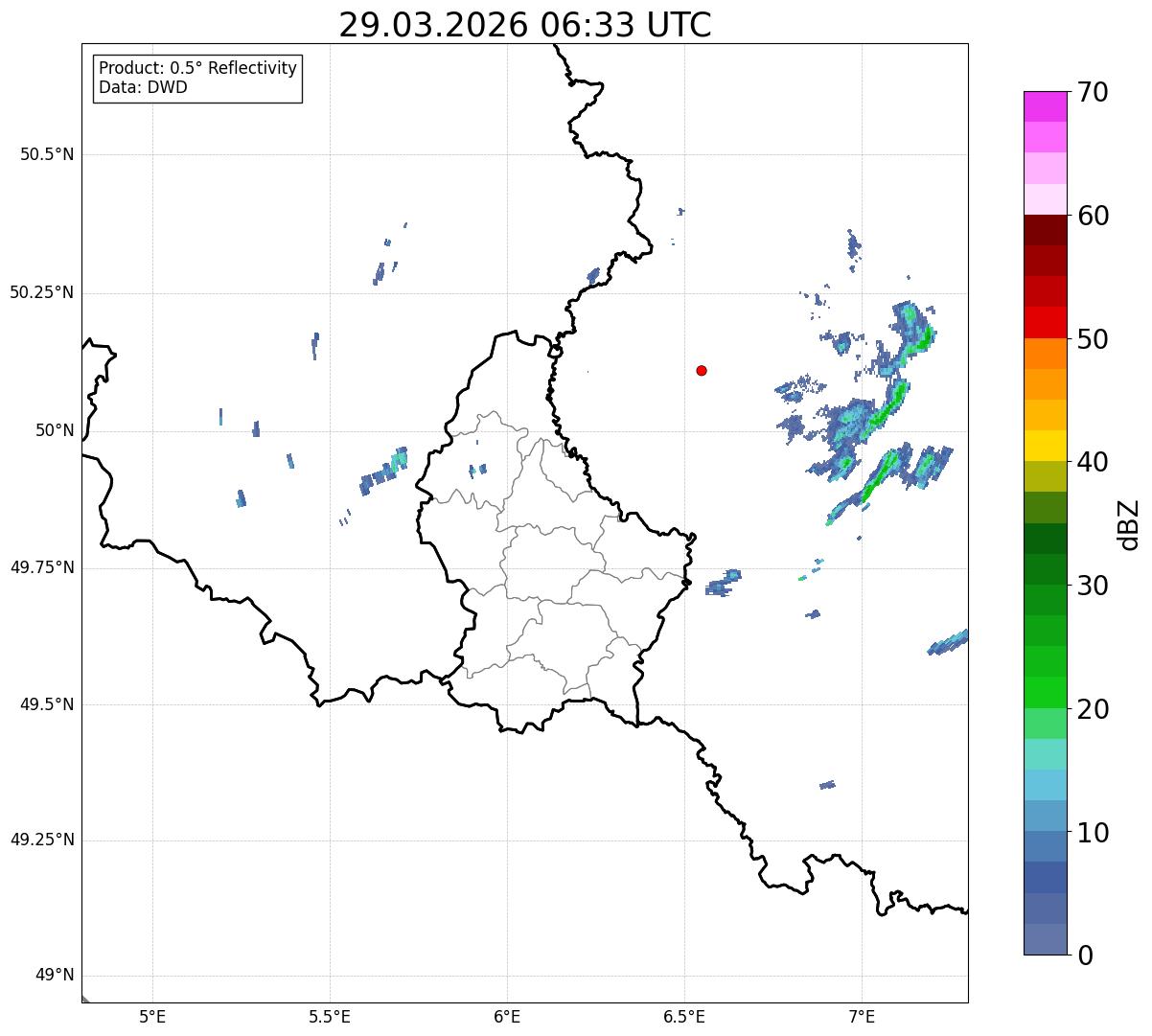Select the 'Product: 0.5° Reflectivity' legend text
Image resolution: width=1152 pixels, height=1036 pixels.
click(x=197, y=69)
